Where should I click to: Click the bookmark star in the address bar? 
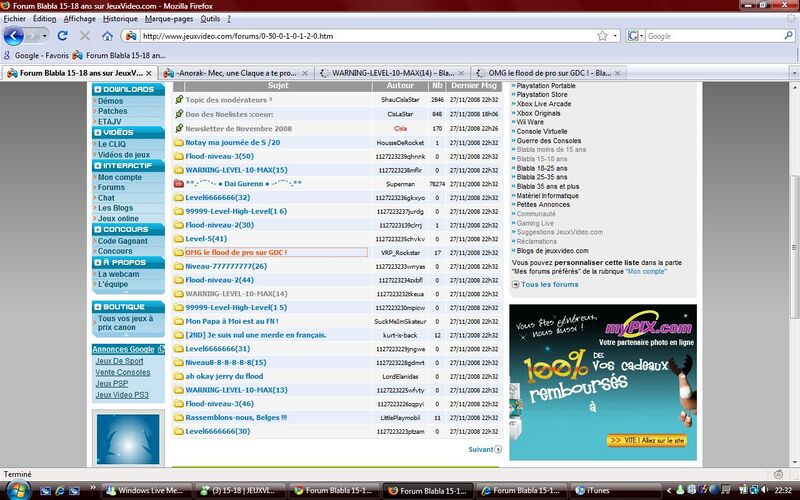[x=602, y=36]
